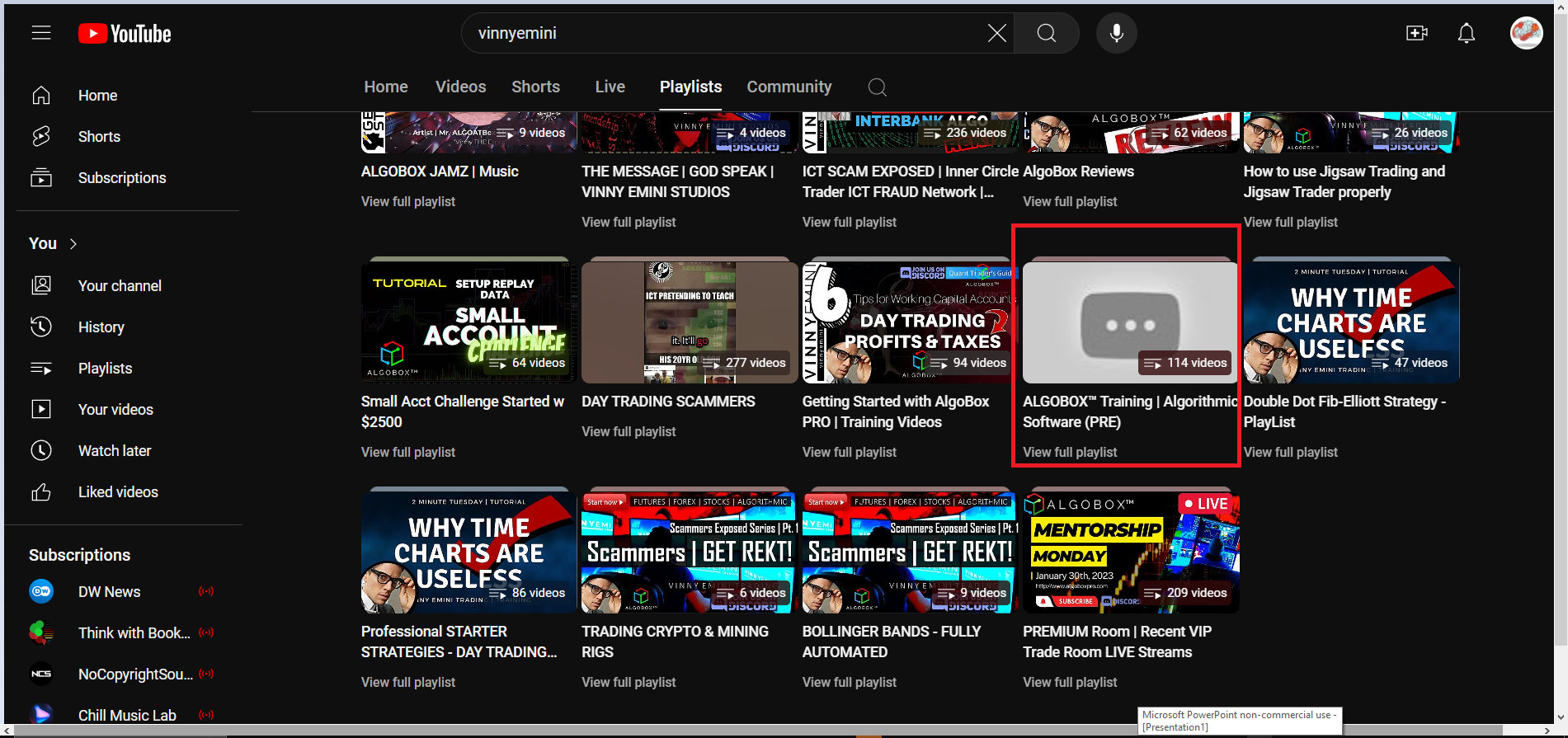1568x738 pixels.
Task: Go to YouTube home via logo
Action: click(125, 34)
